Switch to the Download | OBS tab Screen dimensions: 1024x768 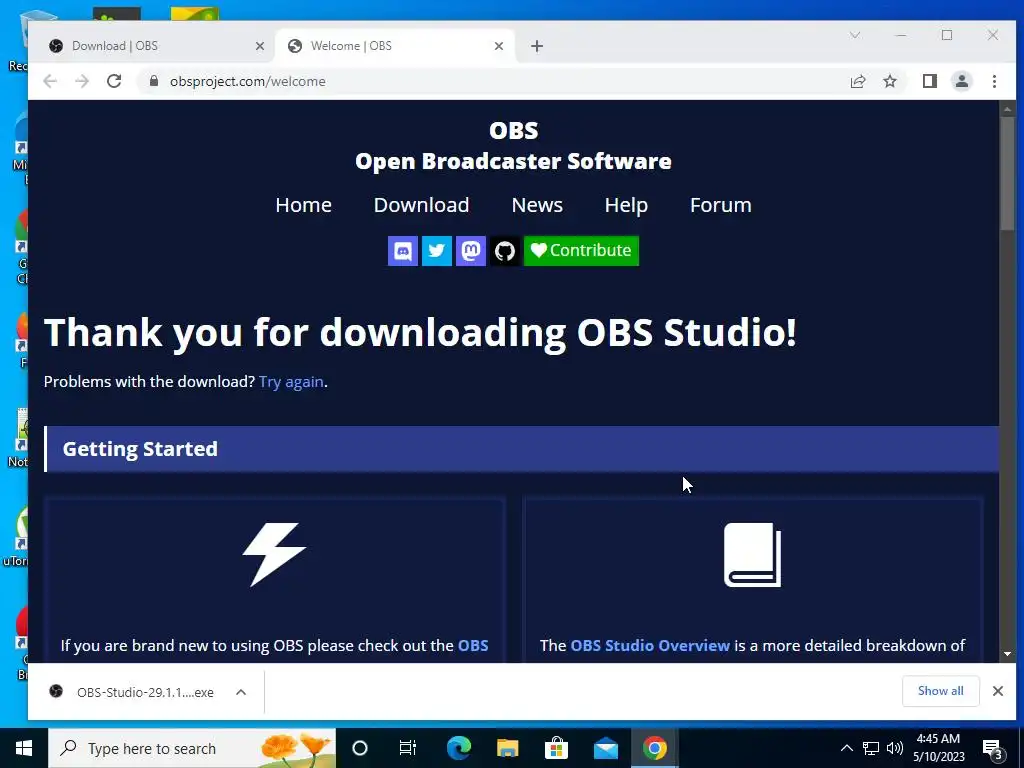pyautogui.click(x=155, y=46)
